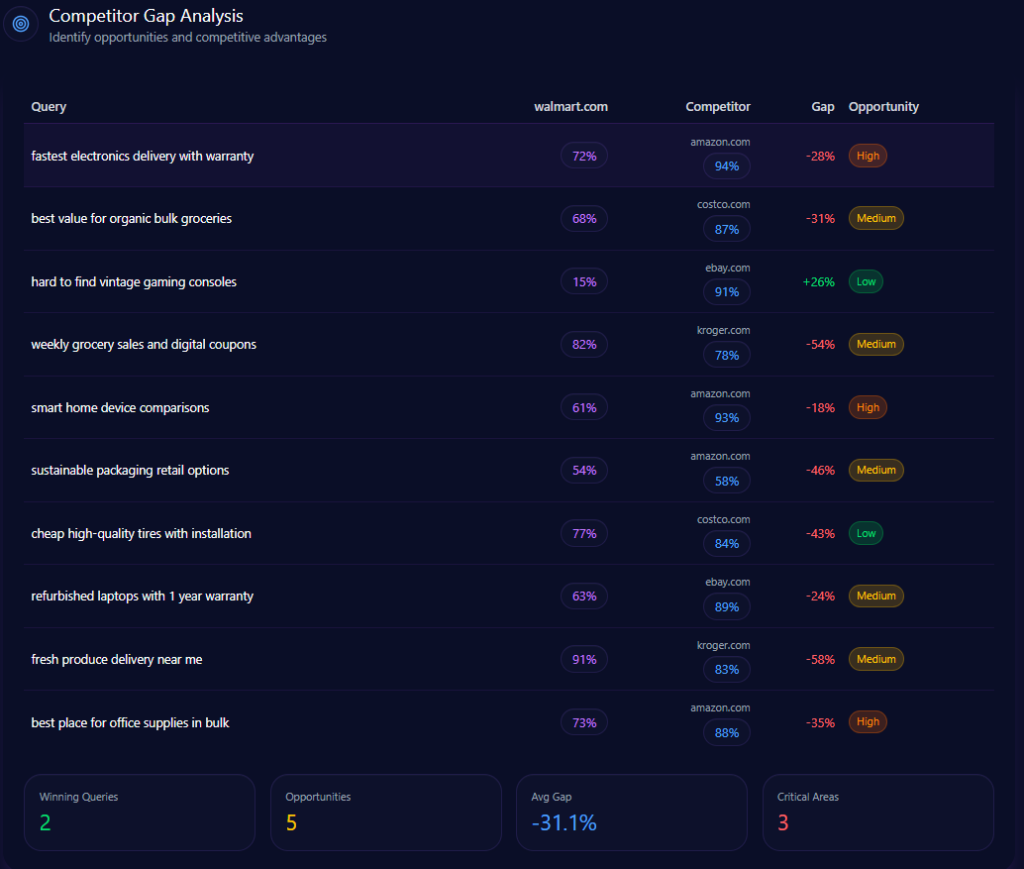Click the Competitor Gap Analysis target icon
The image size is (1024, 869).
pos(21,23)
